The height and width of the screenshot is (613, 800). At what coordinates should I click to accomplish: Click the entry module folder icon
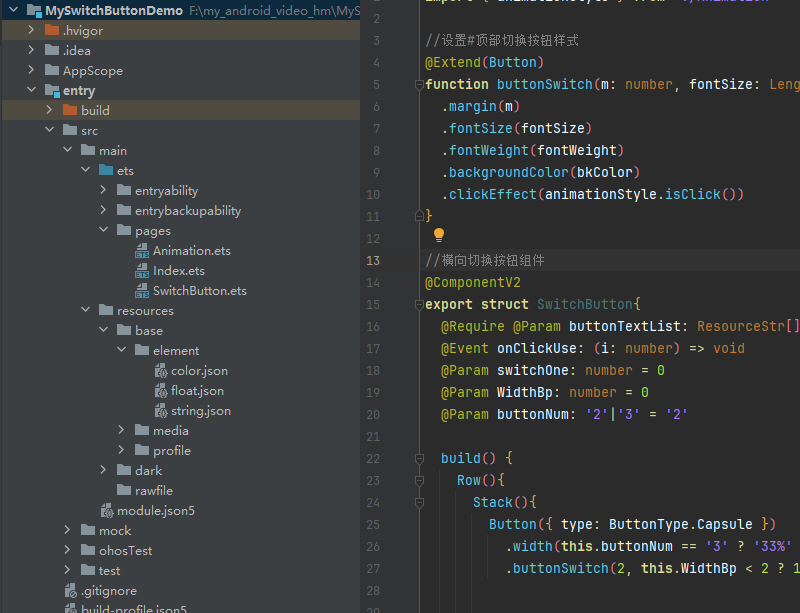pyautogui.click(x=52, y=91)
